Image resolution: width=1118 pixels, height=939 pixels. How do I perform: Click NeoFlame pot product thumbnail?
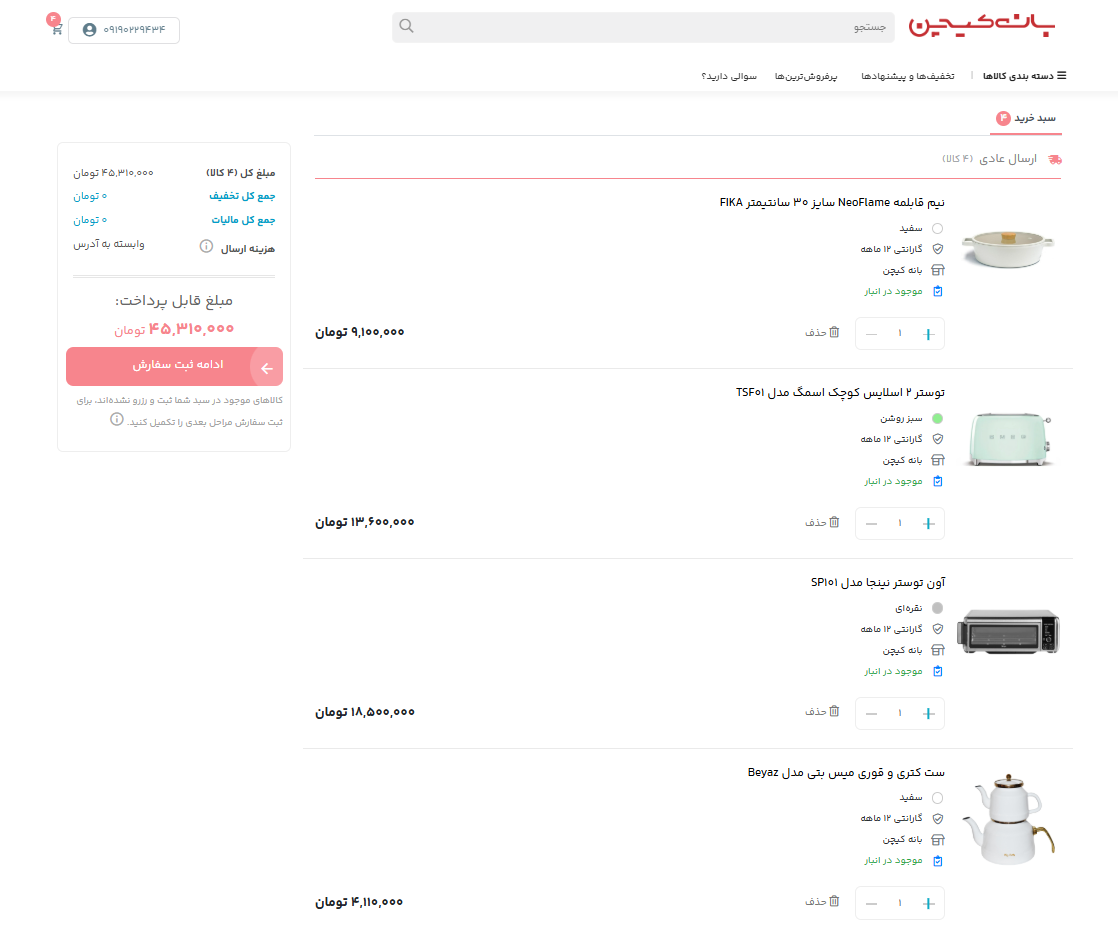[1008, 249]
